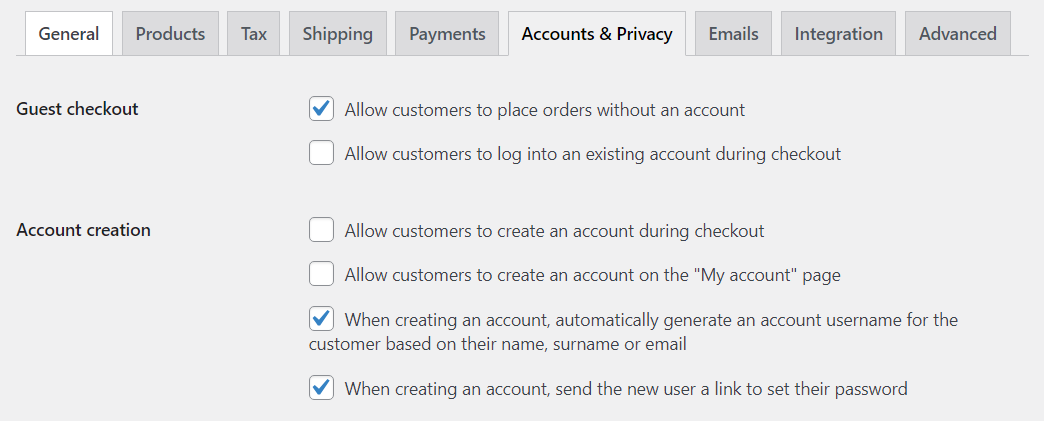This screenshot has height=421, width=1044.
Task: Uncheck the automatically generate account username checkbox
Action: [321, 319]
